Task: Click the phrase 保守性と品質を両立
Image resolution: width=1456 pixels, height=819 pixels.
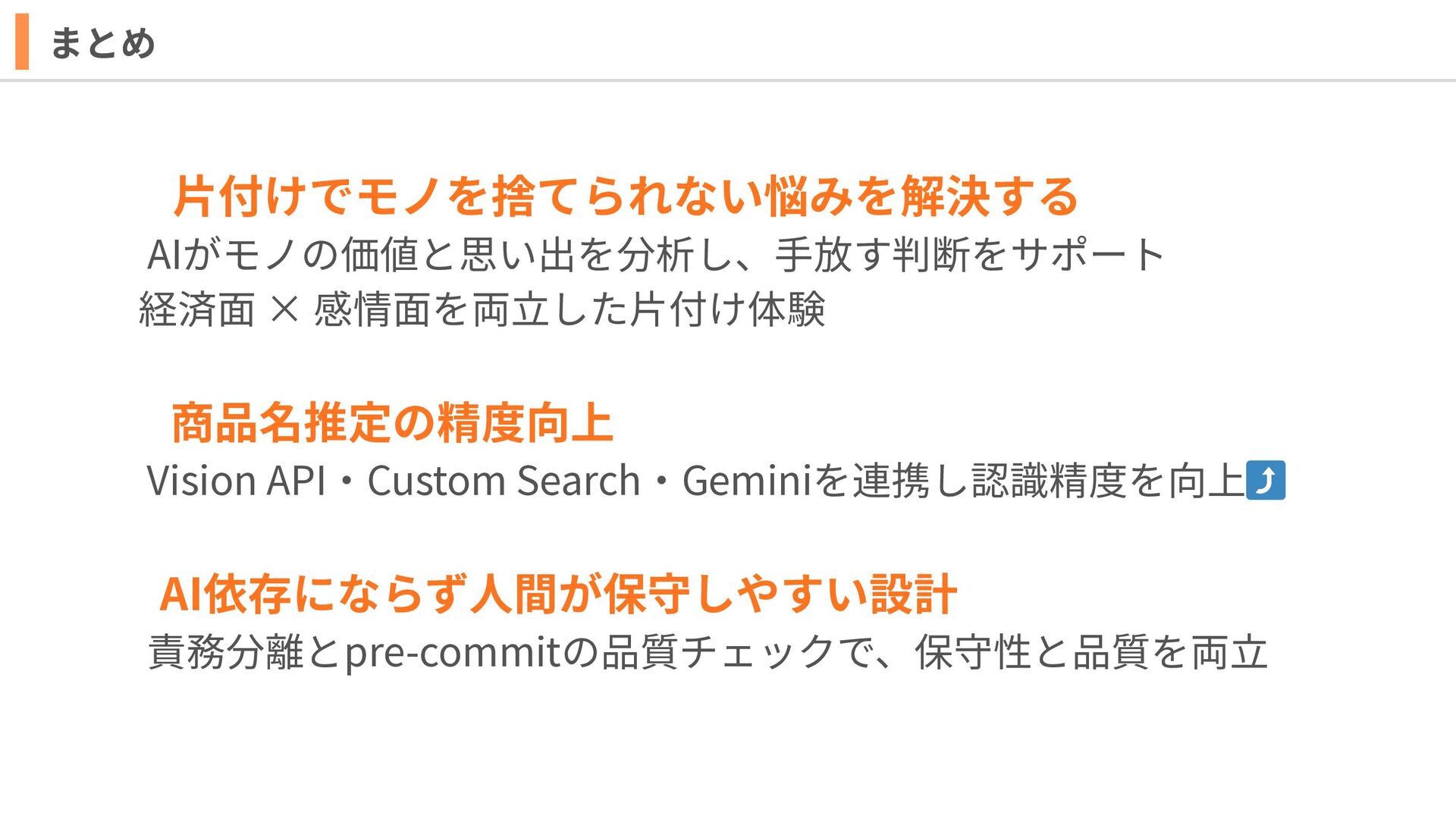Action: point(1092,652)
